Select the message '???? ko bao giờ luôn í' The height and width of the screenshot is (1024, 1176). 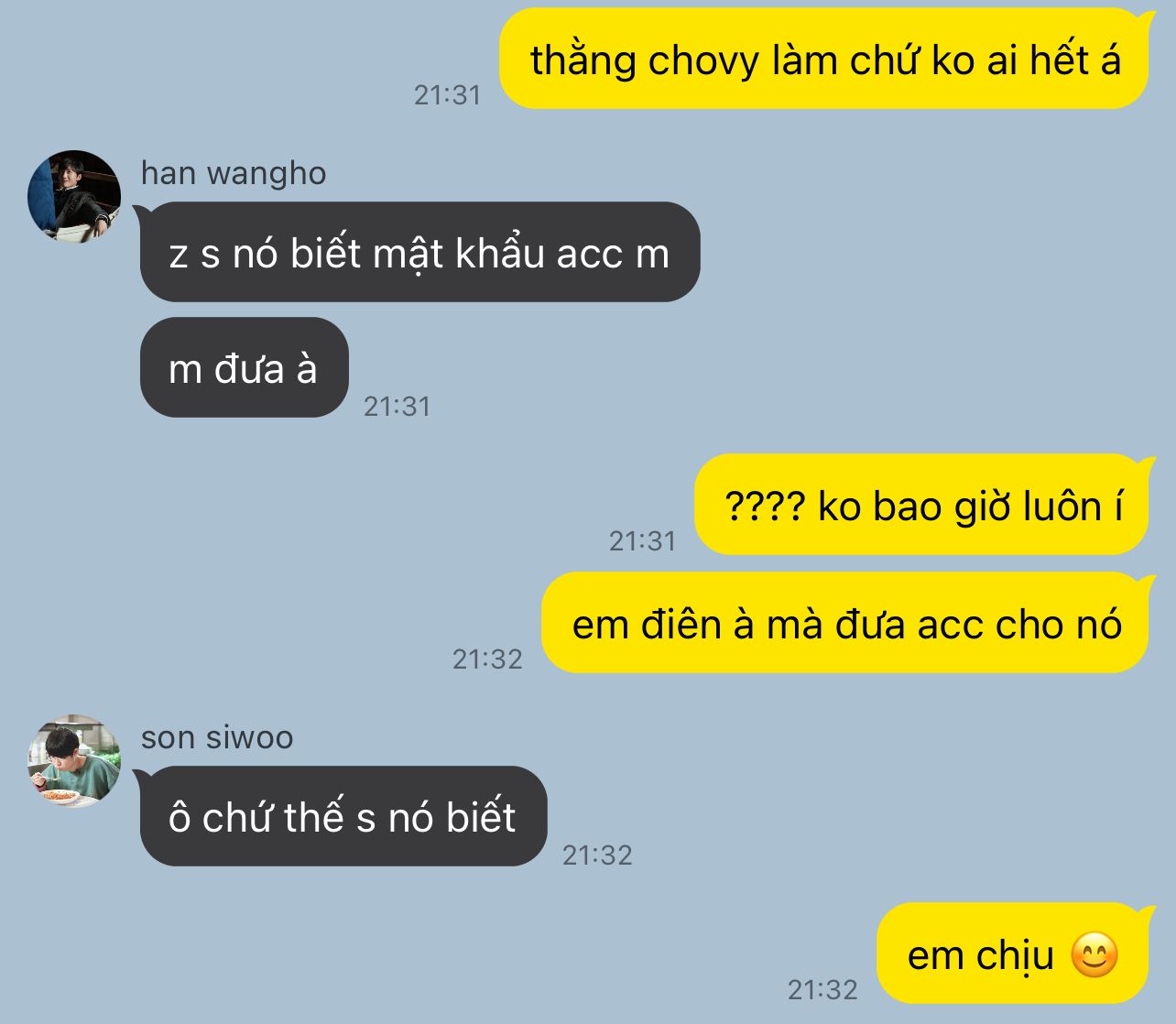pos(921,505)
